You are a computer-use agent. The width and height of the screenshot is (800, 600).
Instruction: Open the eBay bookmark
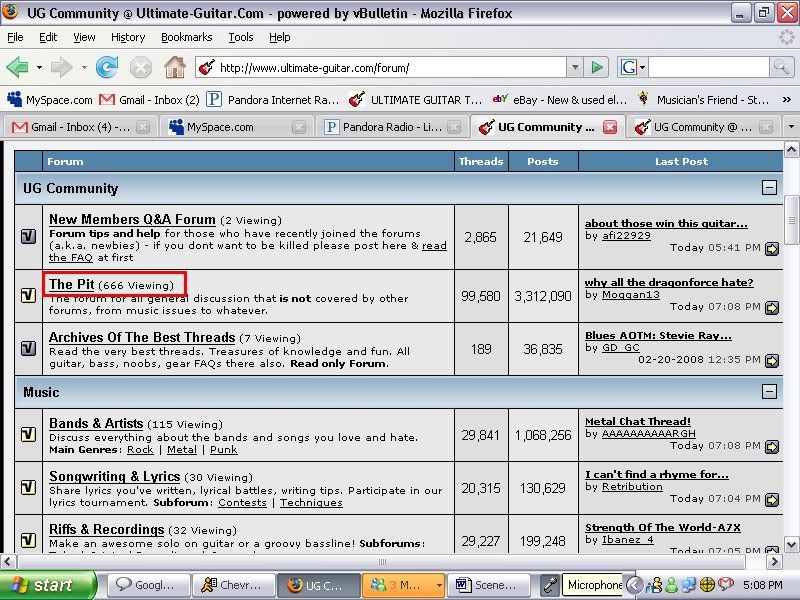(x=560, y=99)
